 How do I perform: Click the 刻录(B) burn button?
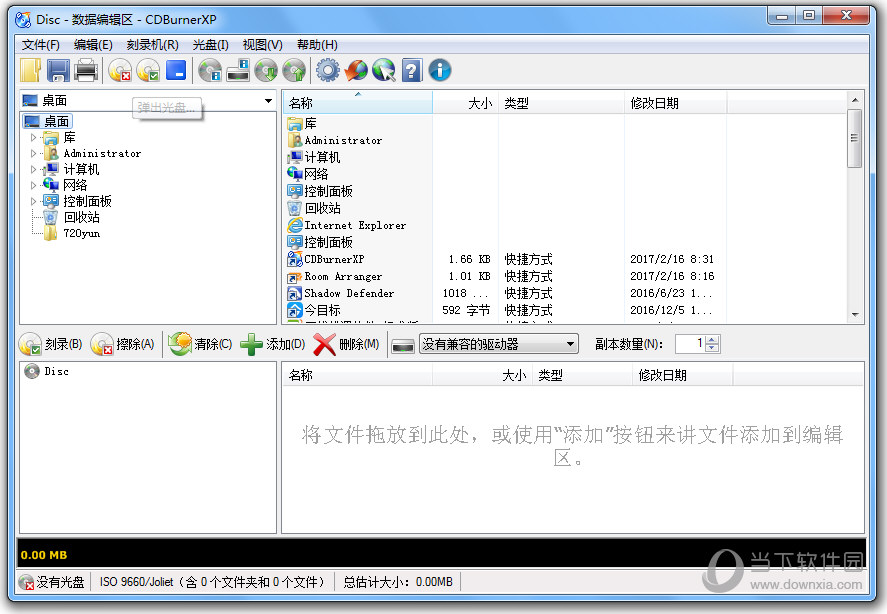51,344
